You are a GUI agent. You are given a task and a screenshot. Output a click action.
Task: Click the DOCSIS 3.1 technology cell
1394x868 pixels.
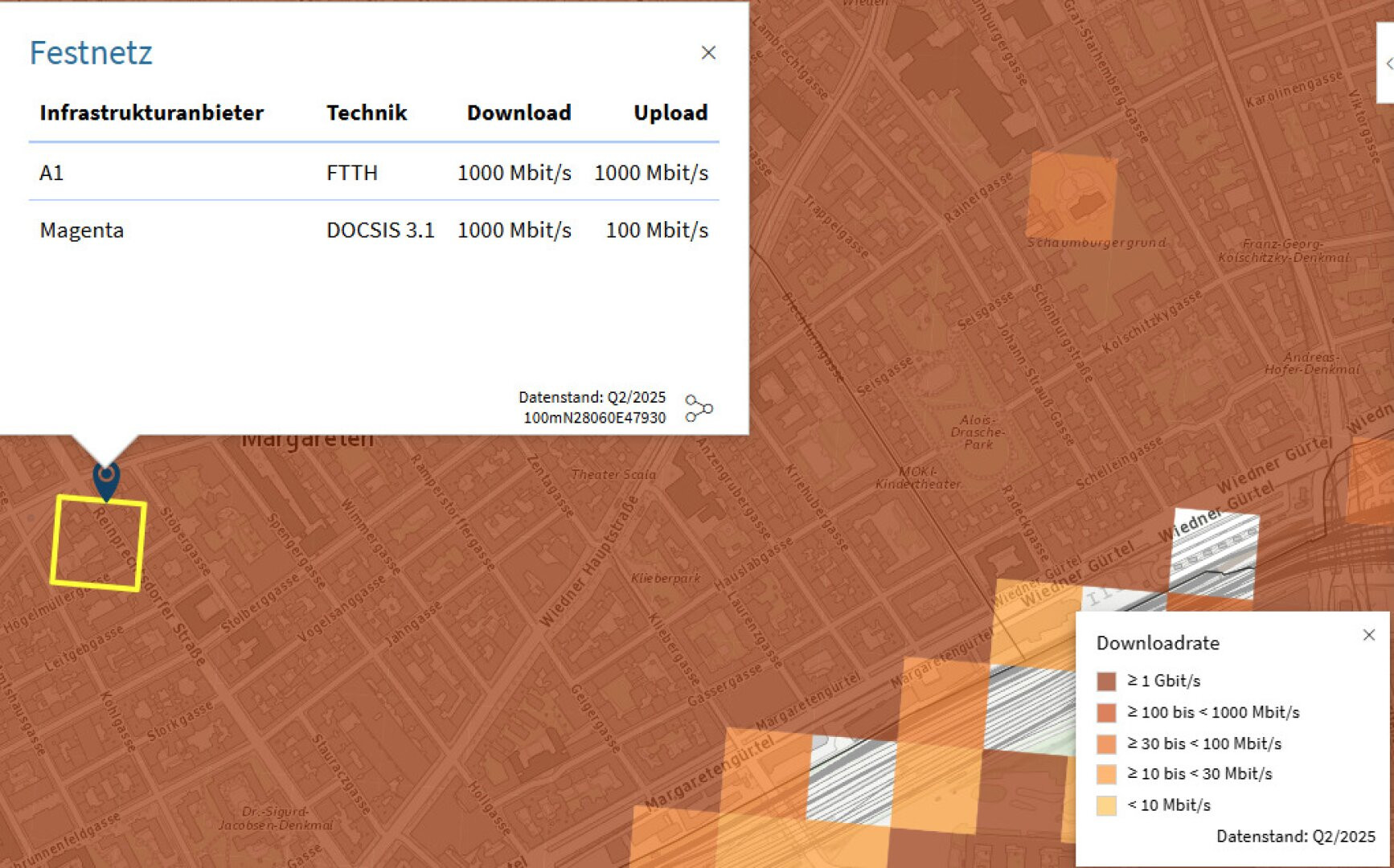coord(380,231)
